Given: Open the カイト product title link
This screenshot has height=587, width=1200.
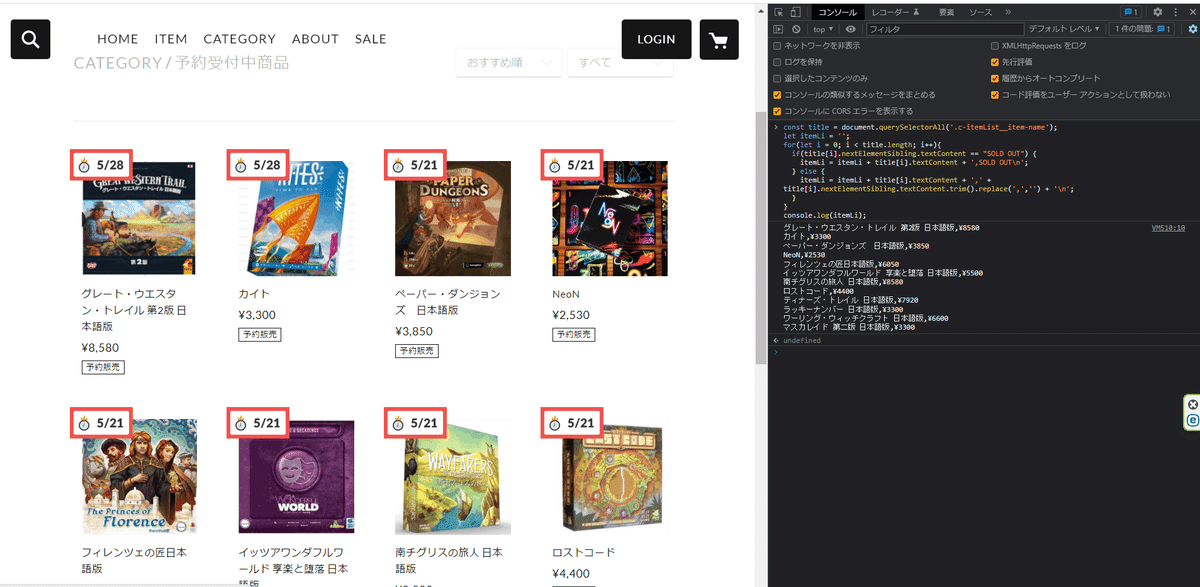Looking at the screenshot, I should [x=254, y=294].
